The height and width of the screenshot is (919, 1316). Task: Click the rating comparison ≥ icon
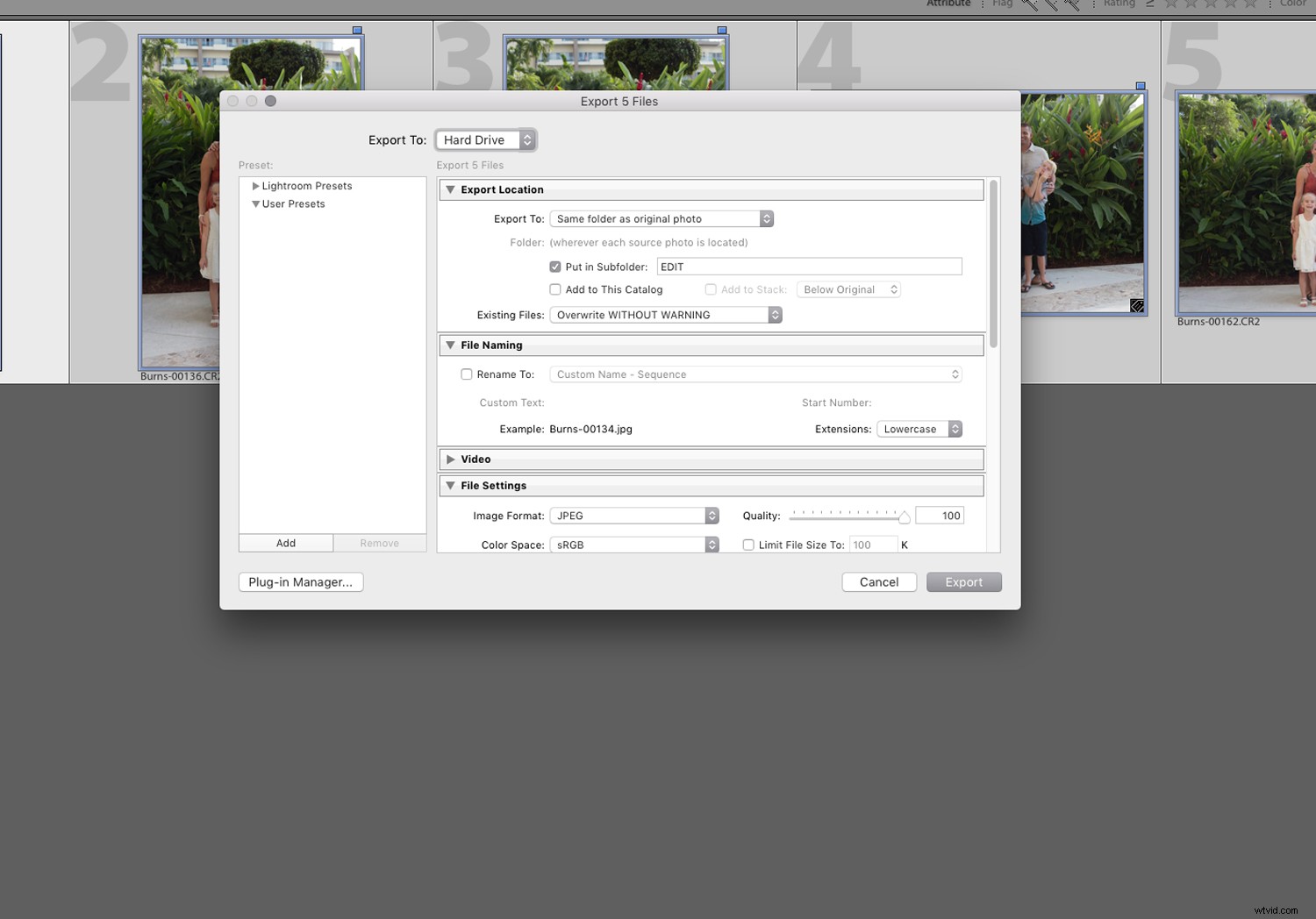(x=1149, y=4)
